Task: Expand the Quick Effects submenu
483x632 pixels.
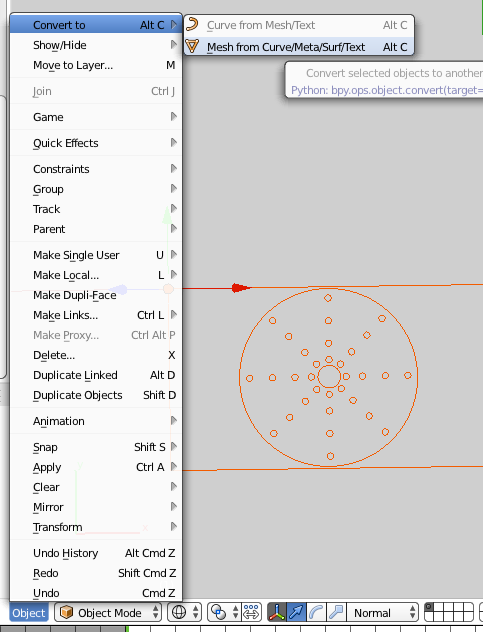Action: coord(96,143)
